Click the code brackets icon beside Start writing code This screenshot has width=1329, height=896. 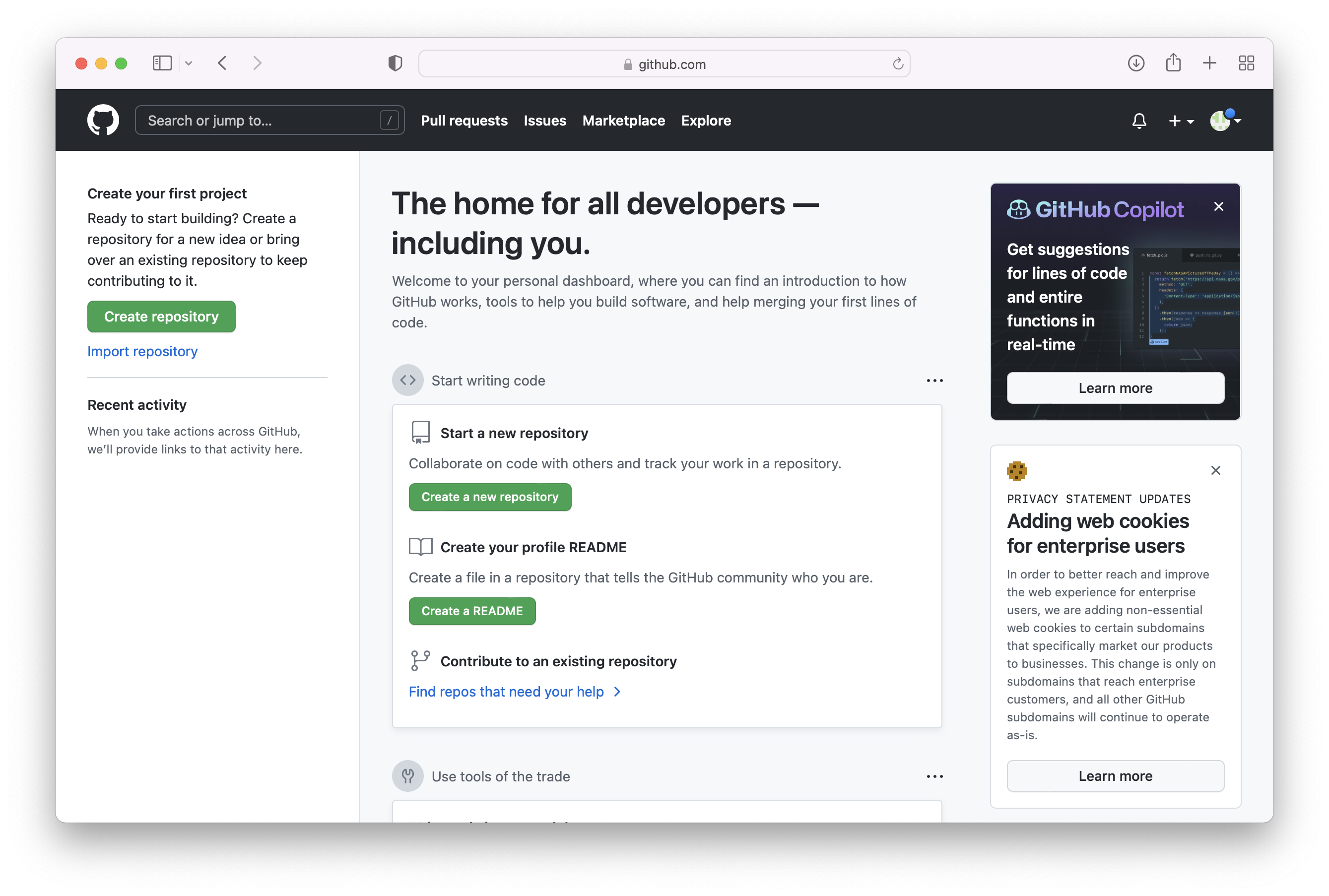tap(408, 380)
